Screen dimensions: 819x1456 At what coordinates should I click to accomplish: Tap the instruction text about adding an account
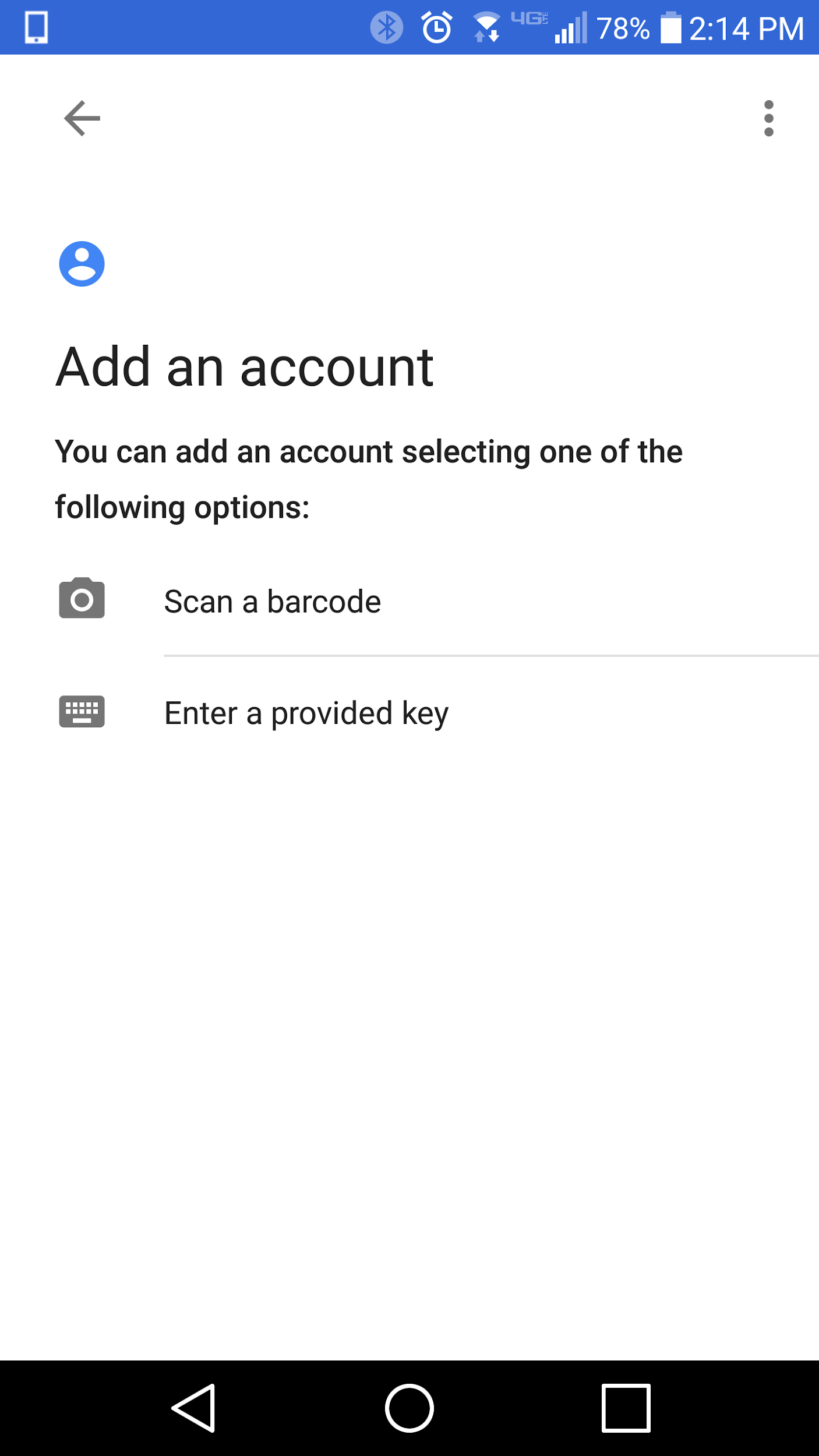click(x=368, y=479)
